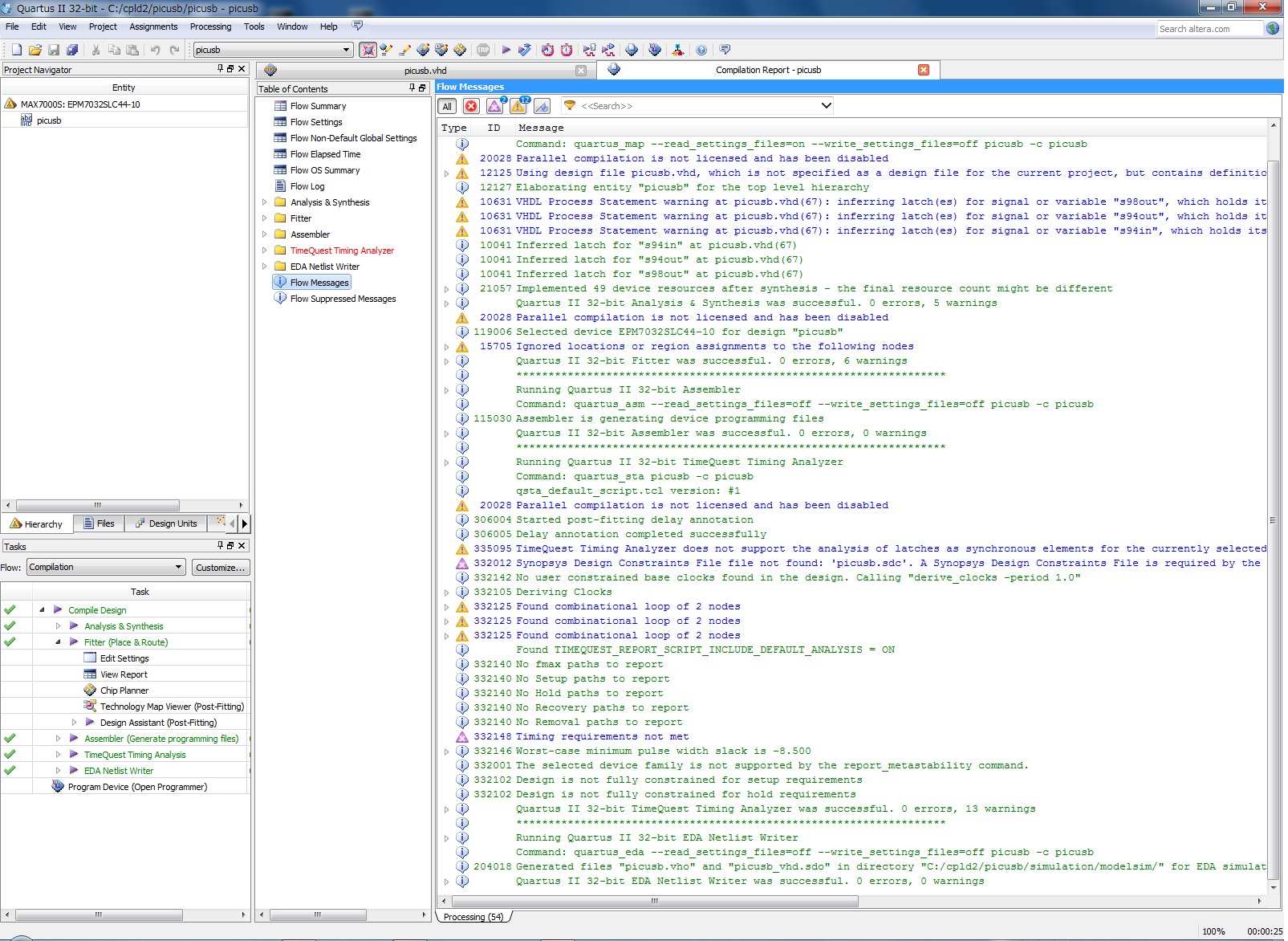Viewport: 1288px width, 941px height.
Task: Open the Compilation Report toolbar icon
Action: coord(632,50)
